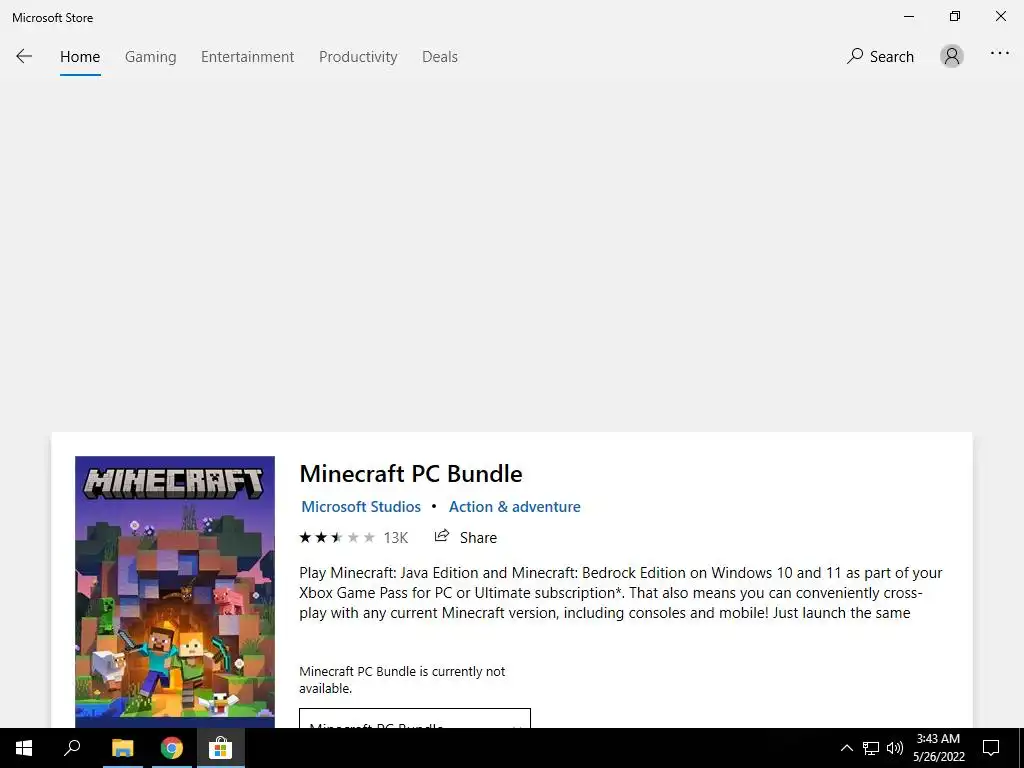Show hidden system tray icons

coord(846,748)
